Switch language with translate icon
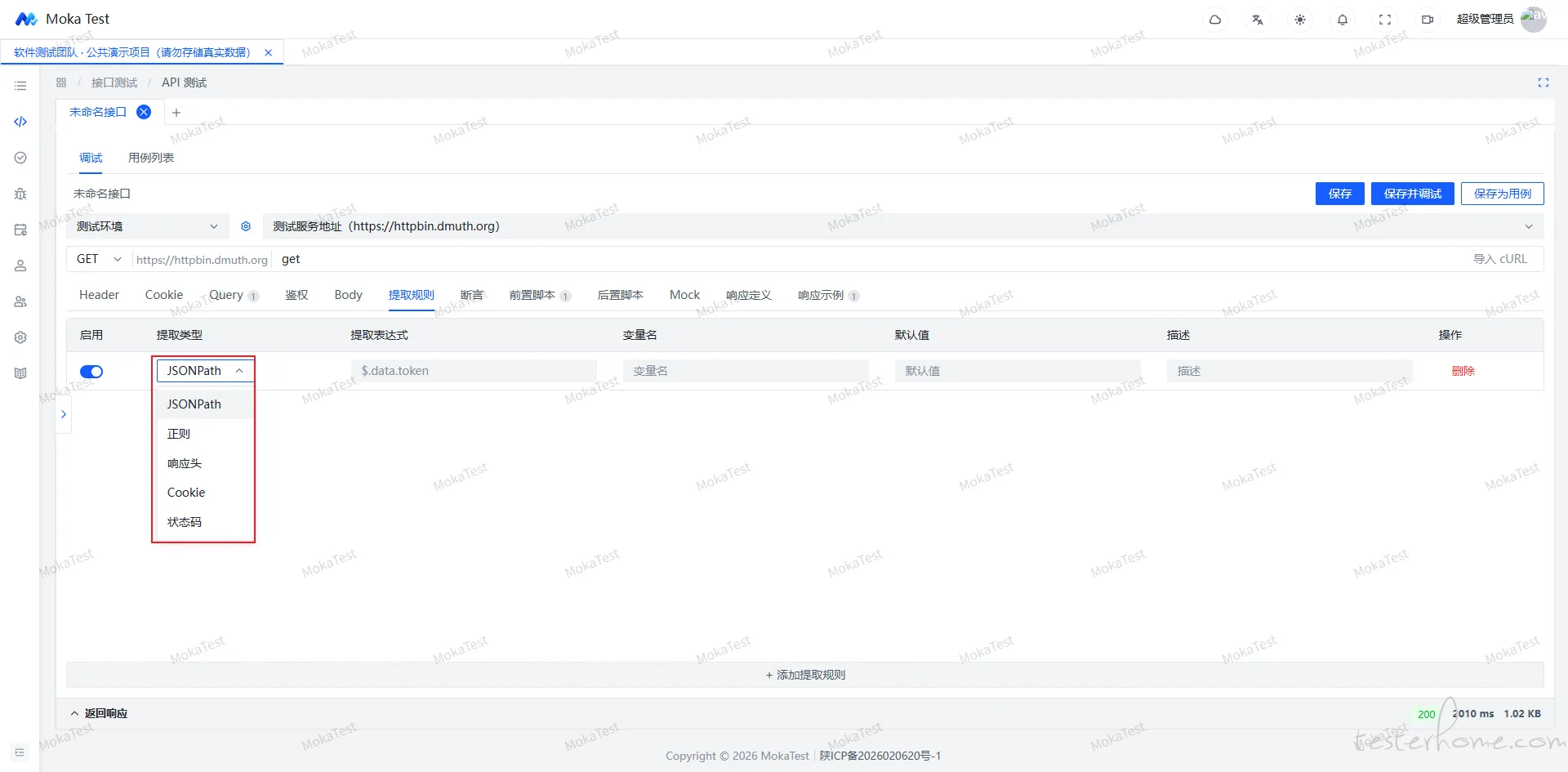This screenshot has height=772, width=1568. click(x=1258, y=20)
